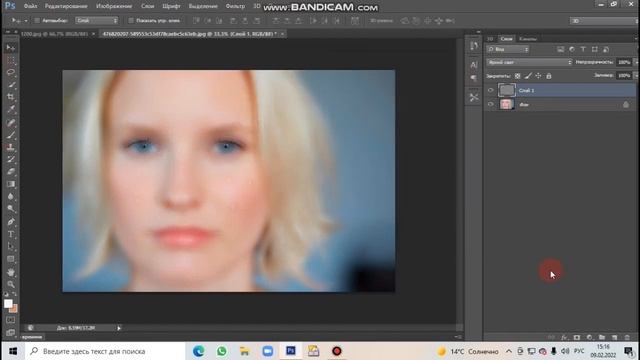
Task: Enable the Автовыбор checkbox
Action: pos(37,20)
